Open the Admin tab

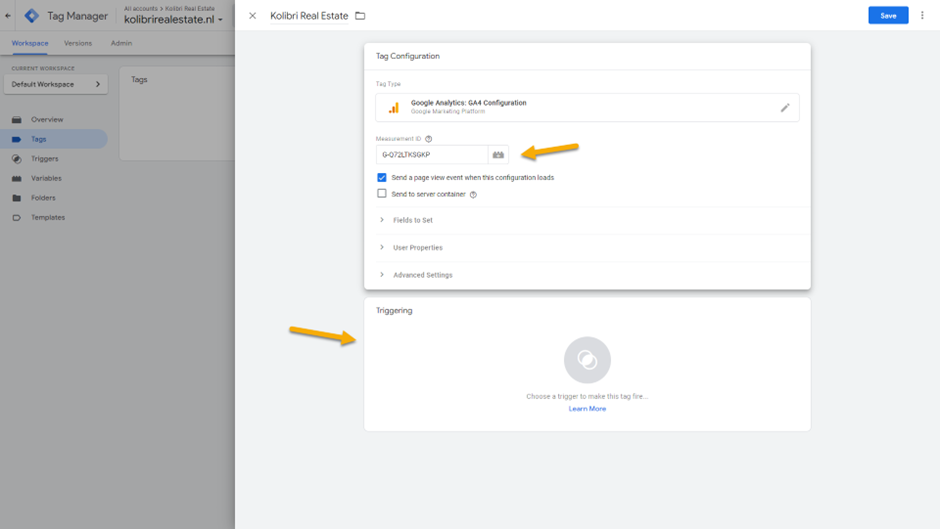pos(121,43)
